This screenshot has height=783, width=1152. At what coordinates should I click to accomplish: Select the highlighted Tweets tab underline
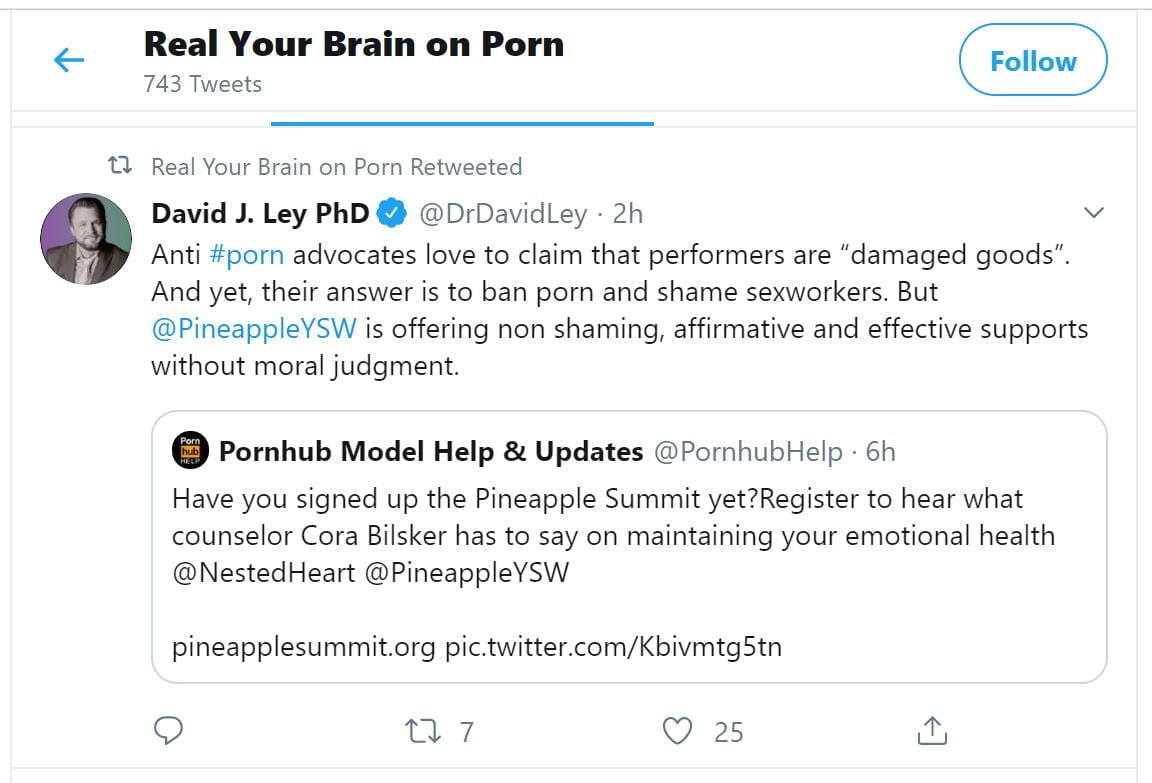click(x=462, y=123)
